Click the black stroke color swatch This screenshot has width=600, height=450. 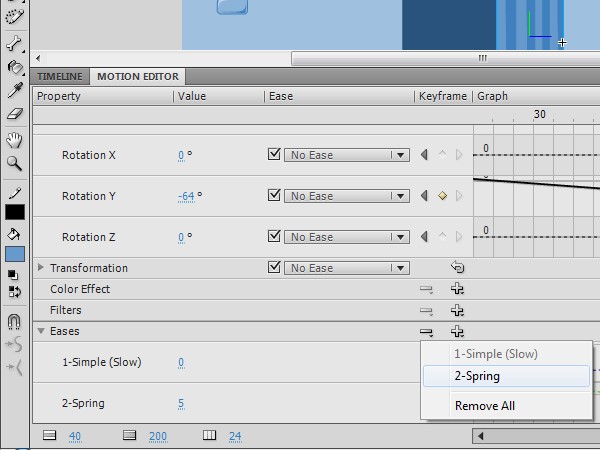coord(14,212)
